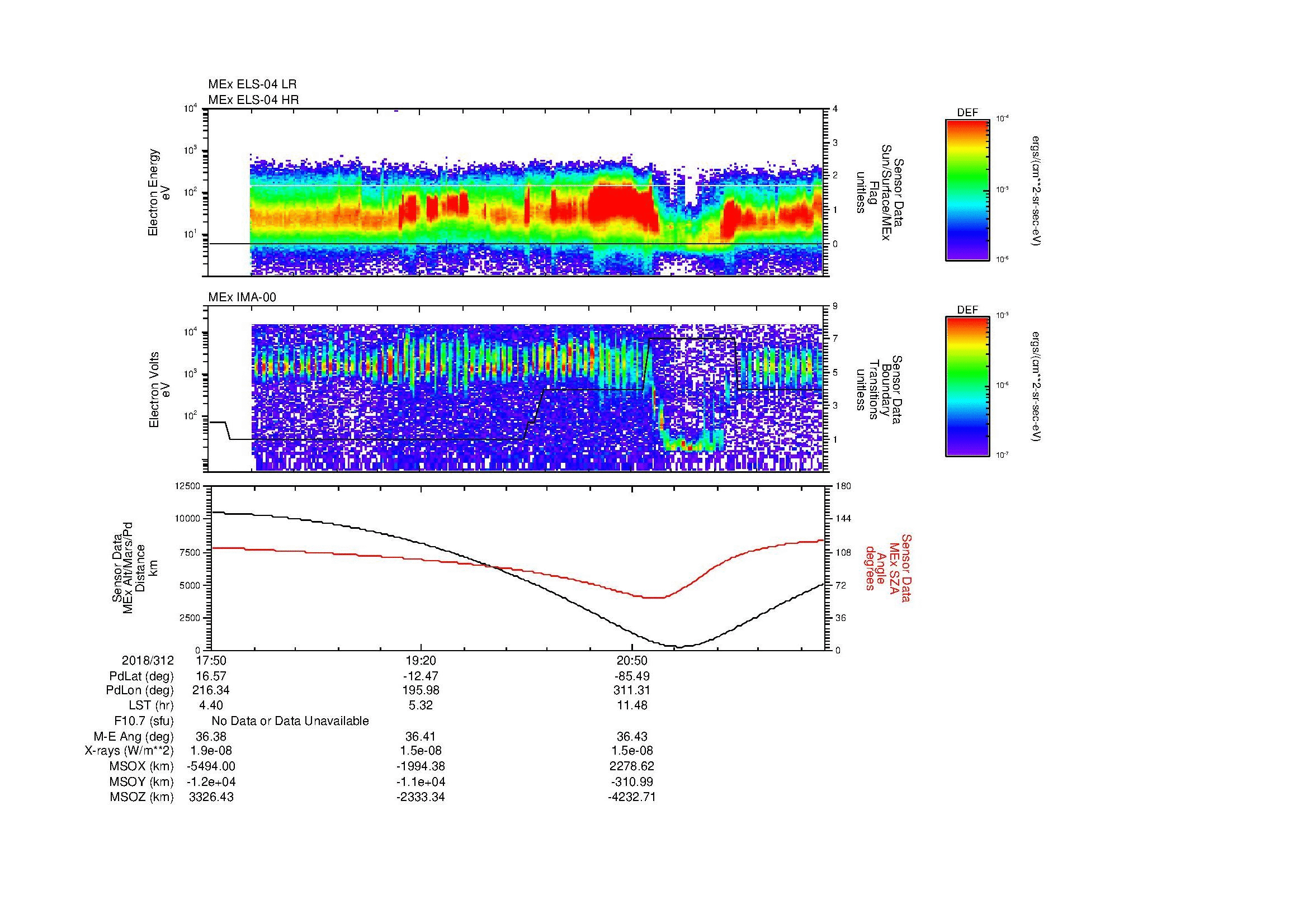Click the 'M-E Ang (deg)' row label

coord(134,736)
